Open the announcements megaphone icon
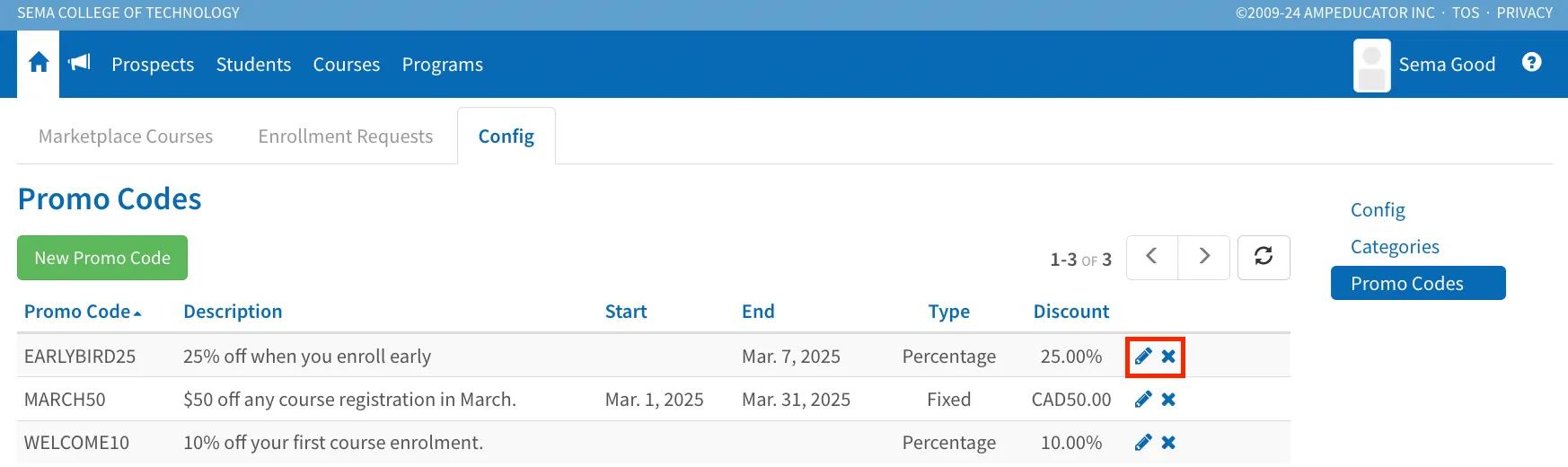 pyautogui.click(x=80, y=63)
